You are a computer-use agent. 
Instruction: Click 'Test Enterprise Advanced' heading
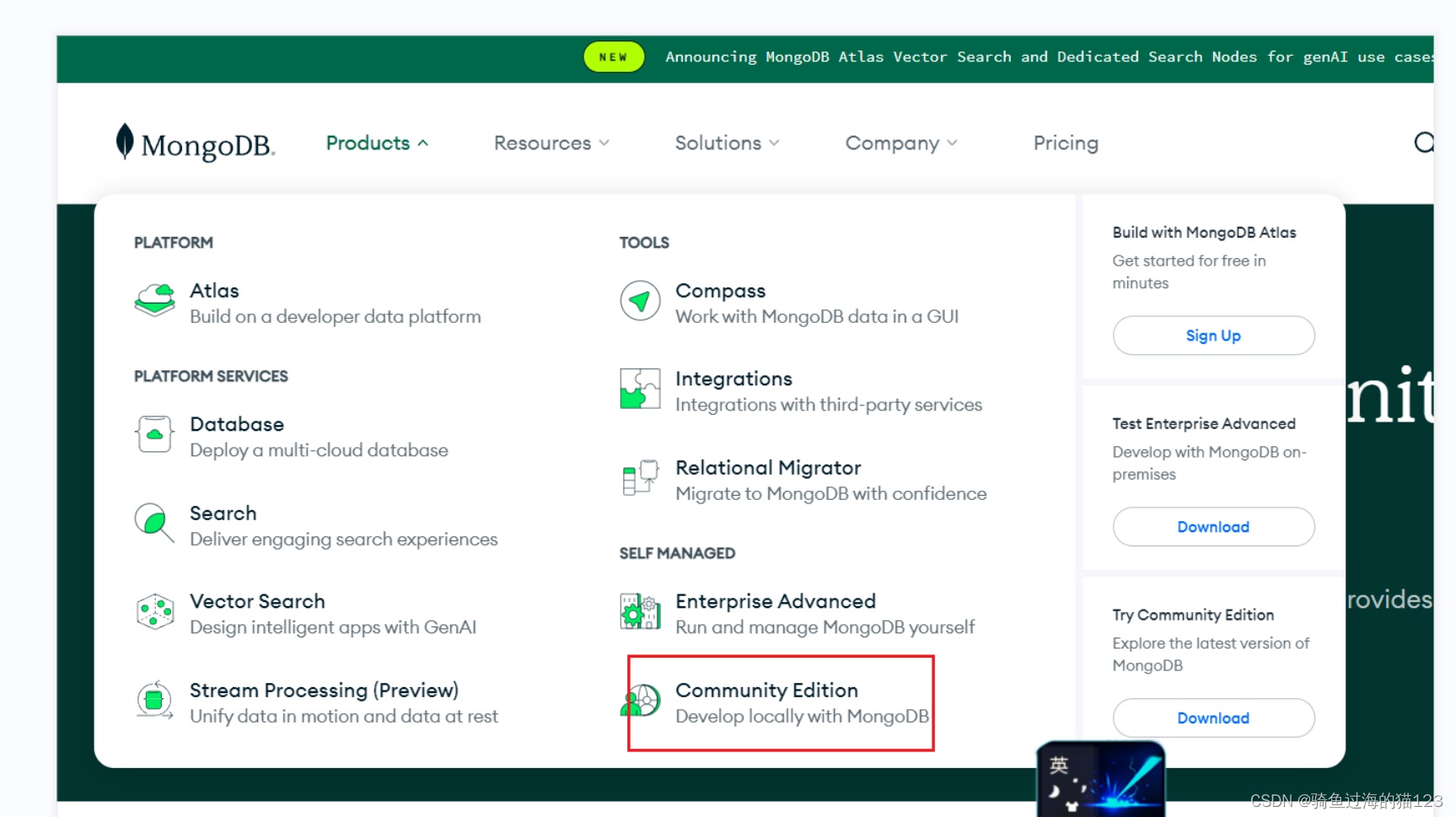click(1204, 424)
